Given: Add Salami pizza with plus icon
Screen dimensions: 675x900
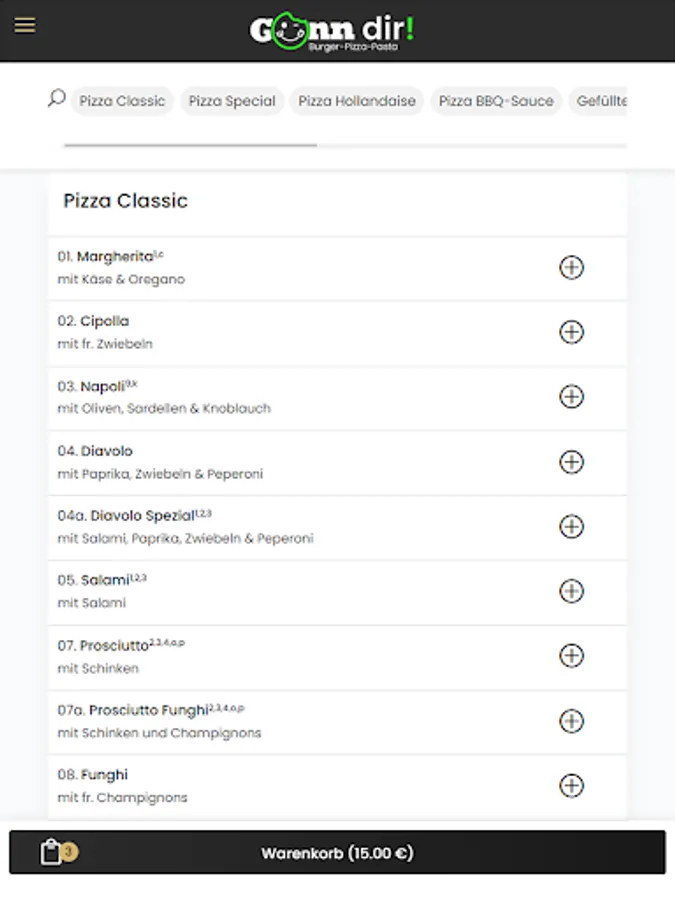Looking at the screenshot, I should 571,591.
